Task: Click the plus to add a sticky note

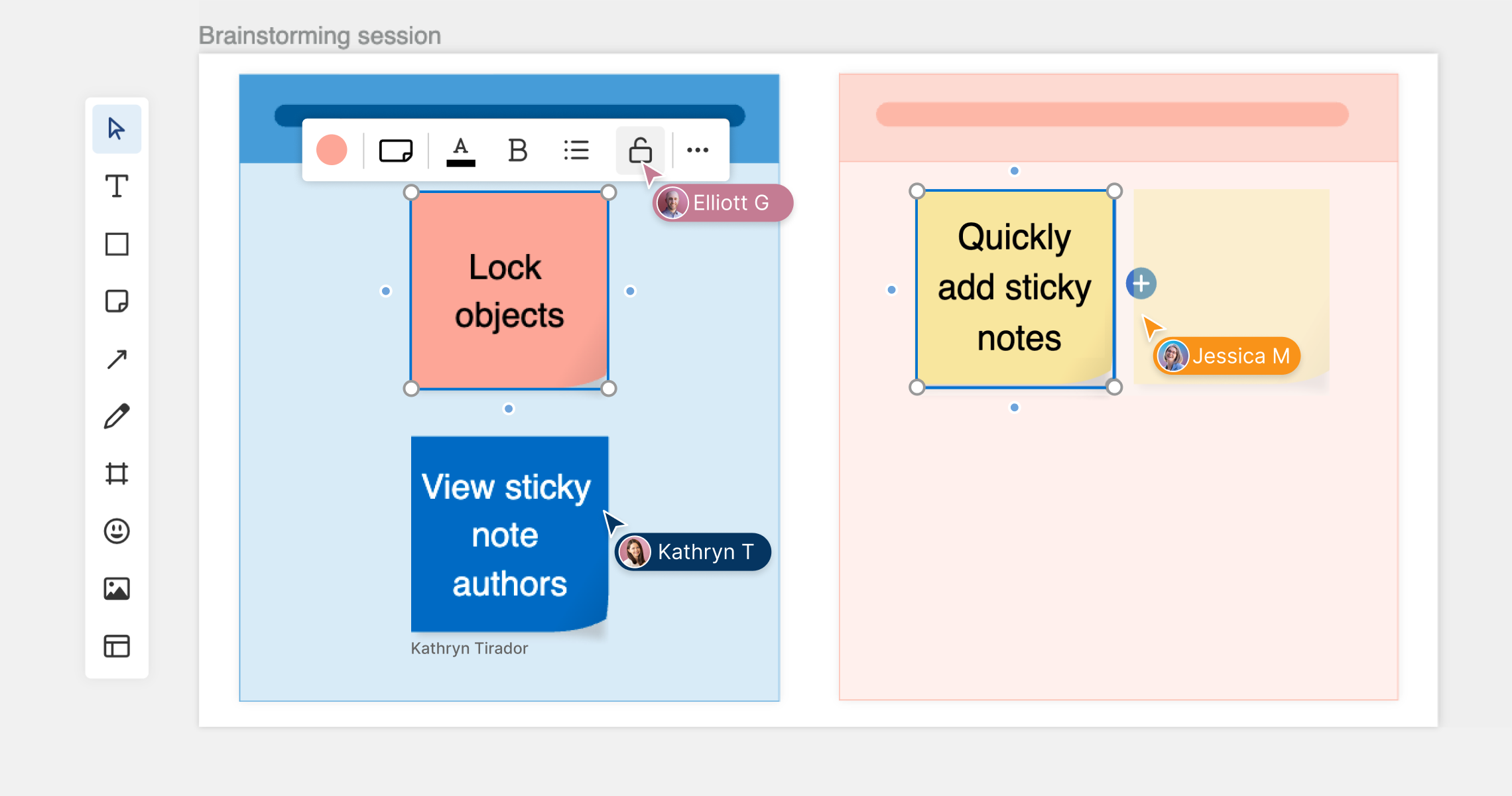Action: pos(1141,283)
